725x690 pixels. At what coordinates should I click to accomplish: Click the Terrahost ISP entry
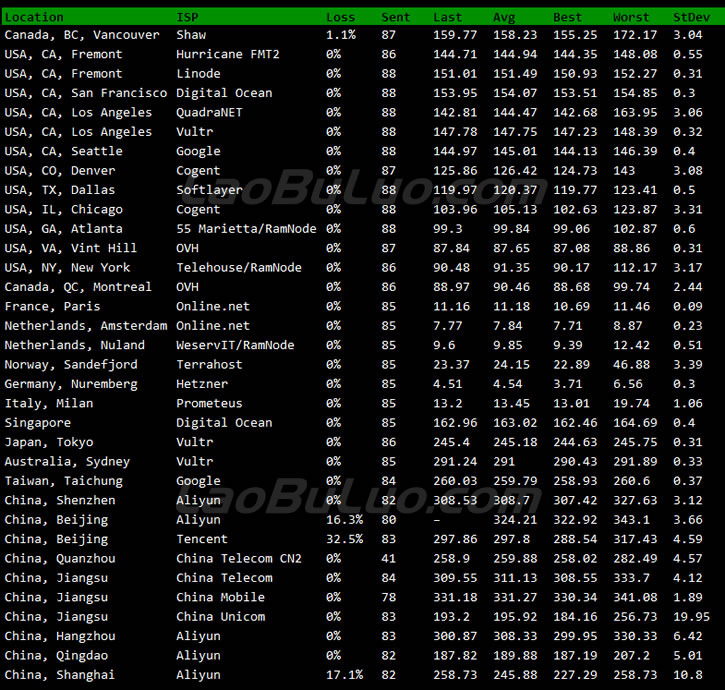pyautogui.click(x=209, y=365)
